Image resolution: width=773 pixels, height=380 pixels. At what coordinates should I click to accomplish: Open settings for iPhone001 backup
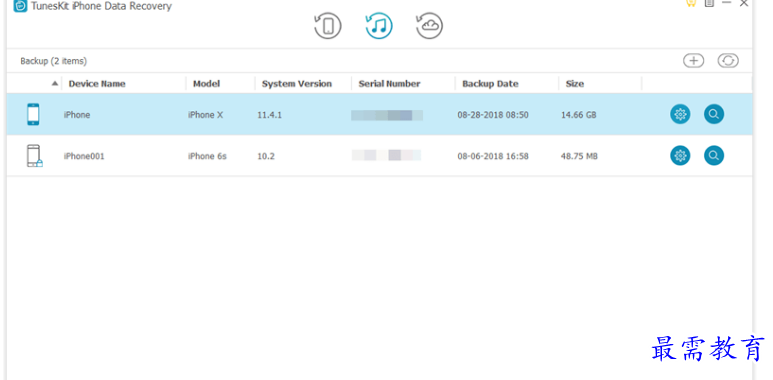click(x=680, y=156)
